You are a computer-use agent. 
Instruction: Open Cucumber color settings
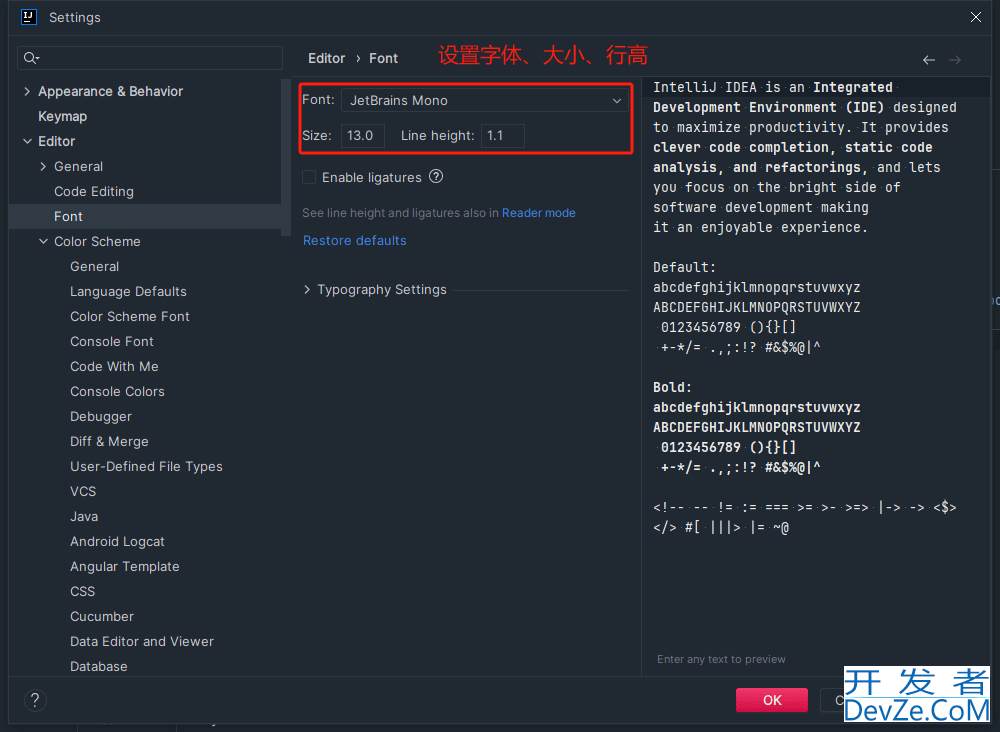(x=102, y=616)
